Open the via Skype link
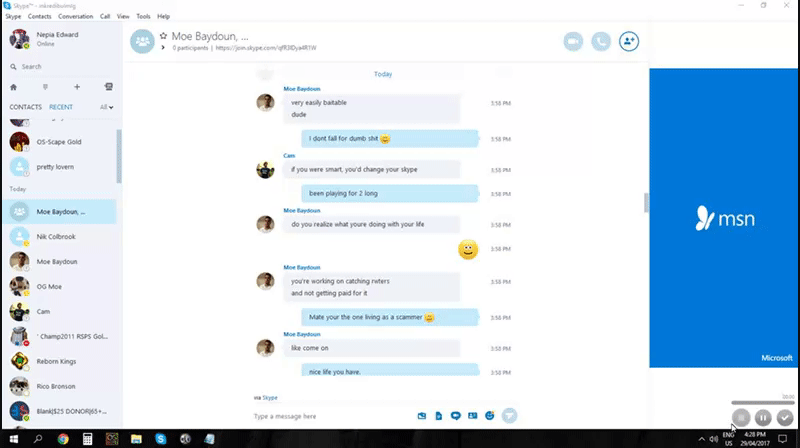 270,397
